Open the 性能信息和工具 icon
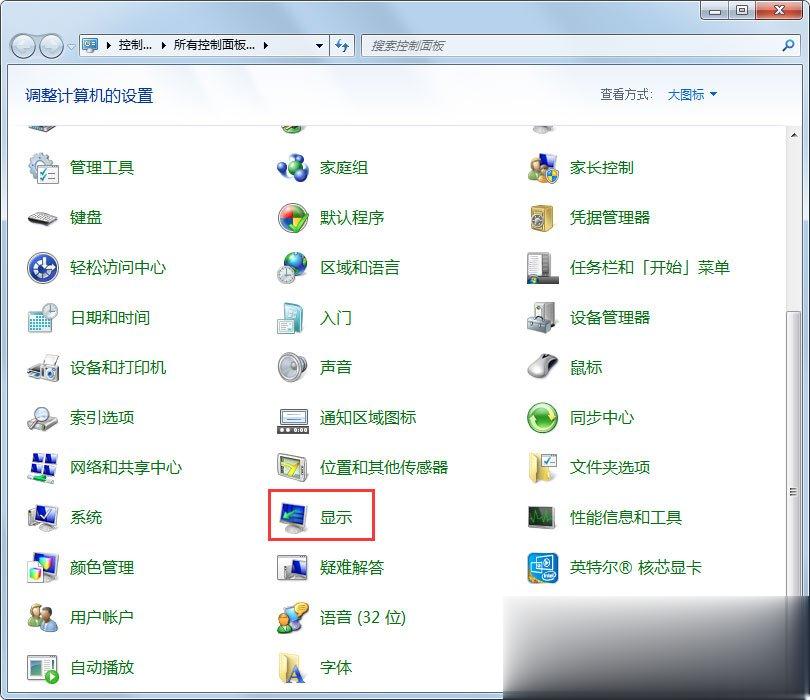This screenshot has width=810, height=700. click(542, 517)
